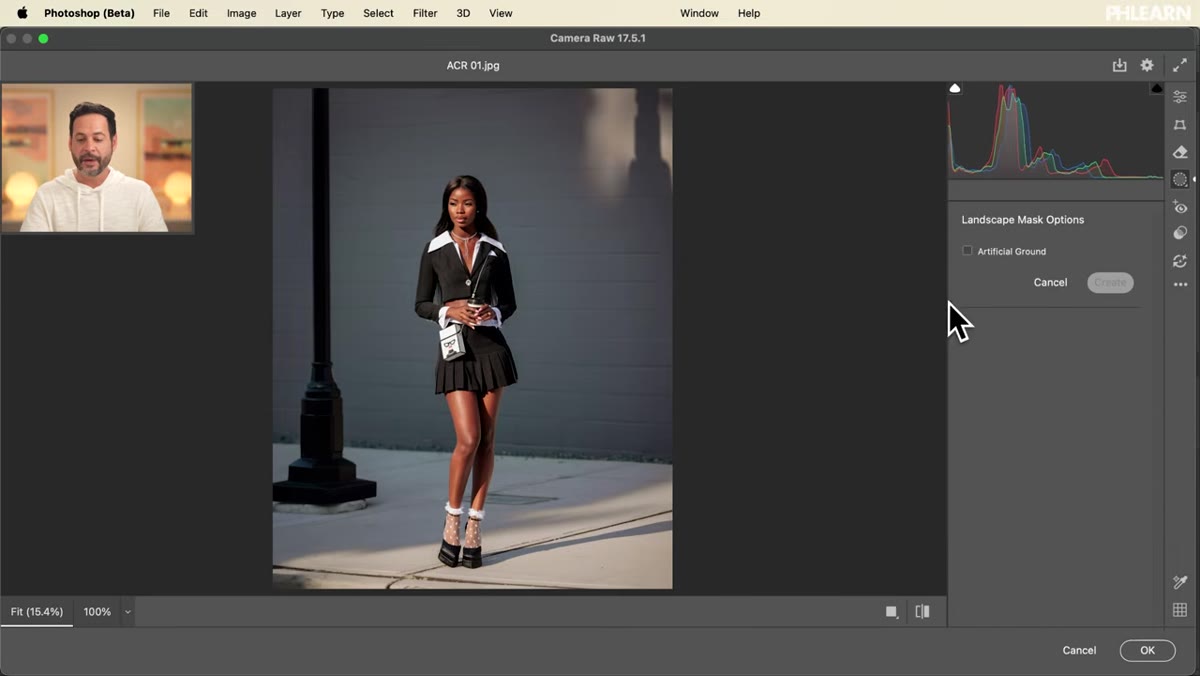Open Camera Raw settings gear

(1147, 65)
